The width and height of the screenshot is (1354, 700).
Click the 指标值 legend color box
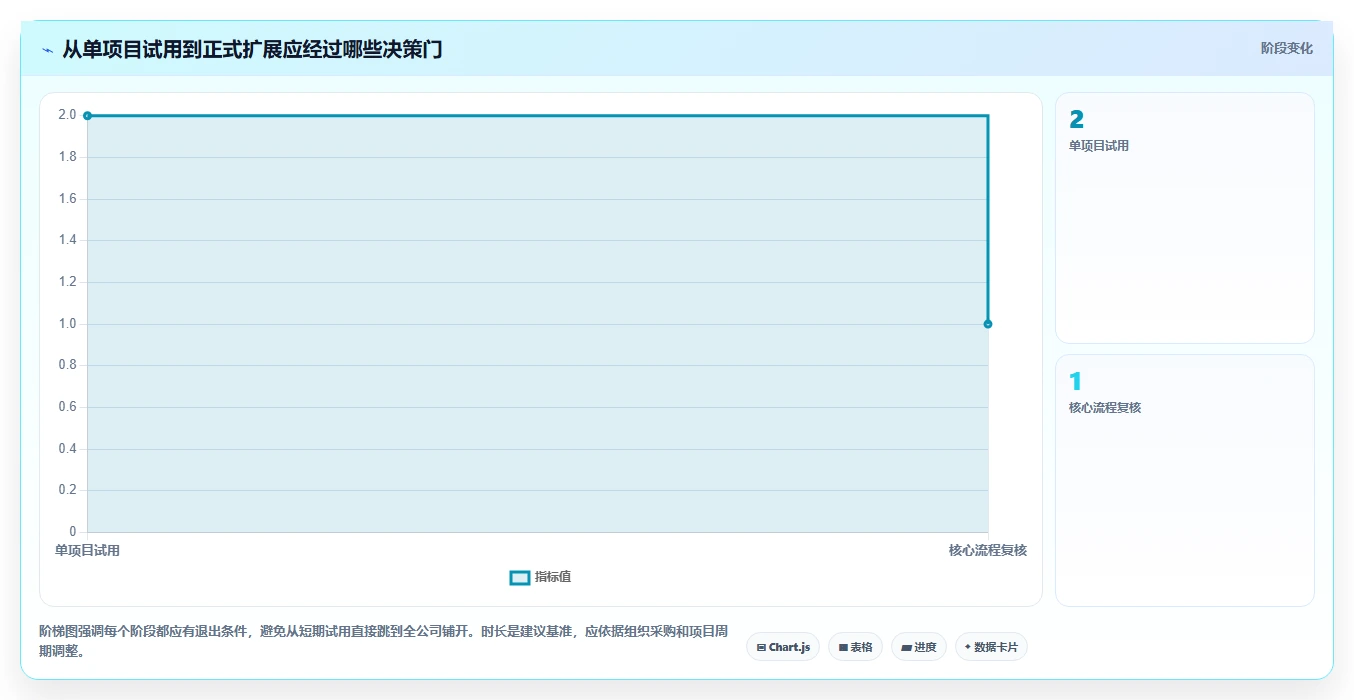pyautogui.click(x=519, y=578)
